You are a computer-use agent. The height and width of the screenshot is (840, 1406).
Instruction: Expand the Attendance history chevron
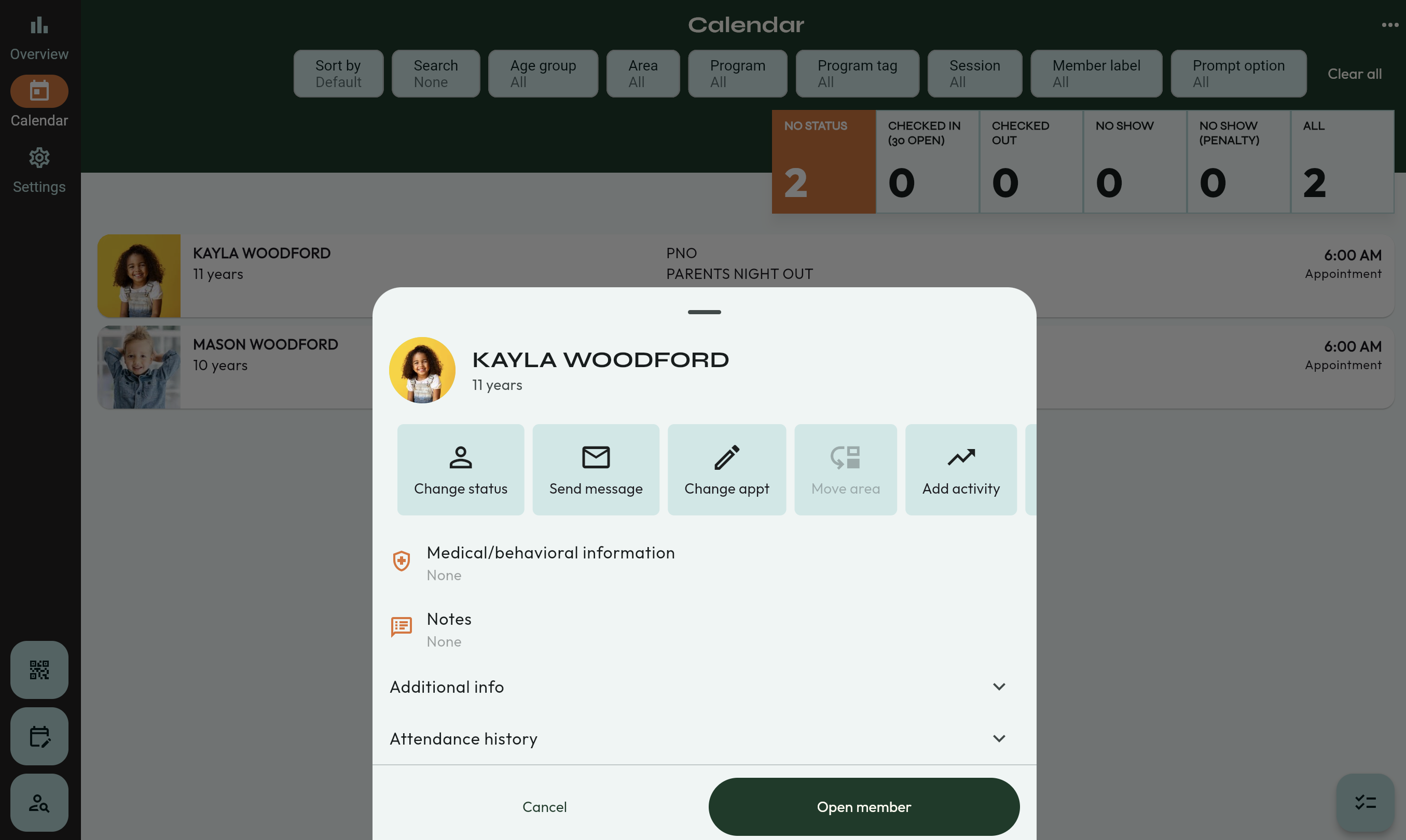point(999,739)
